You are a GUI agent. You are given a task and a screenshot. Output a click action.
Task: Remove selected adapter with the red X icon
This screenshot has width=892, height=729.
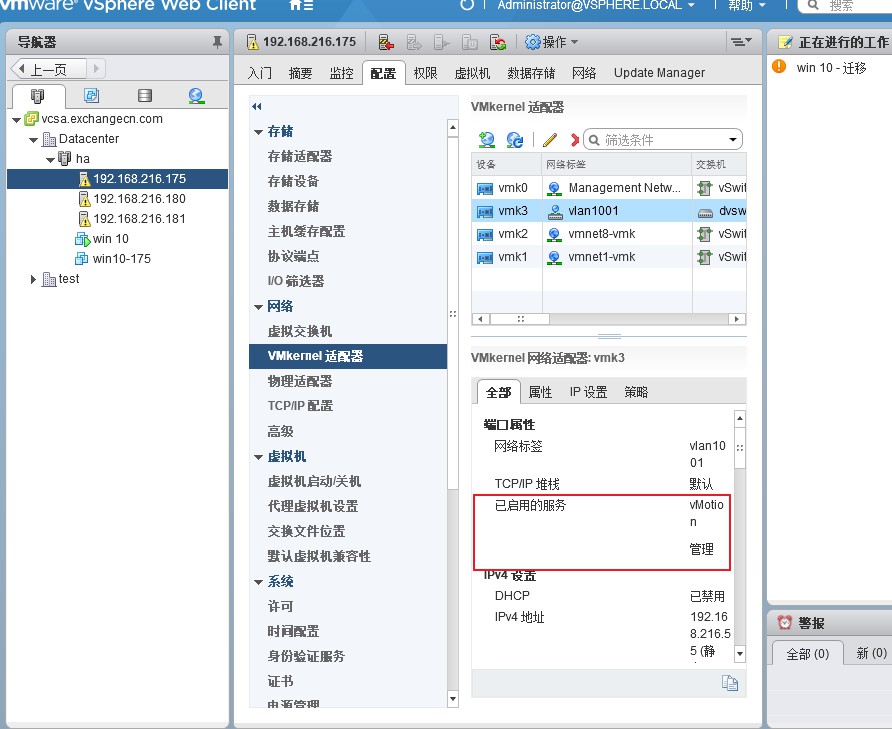pyautogui.click(x=575, y=139)
